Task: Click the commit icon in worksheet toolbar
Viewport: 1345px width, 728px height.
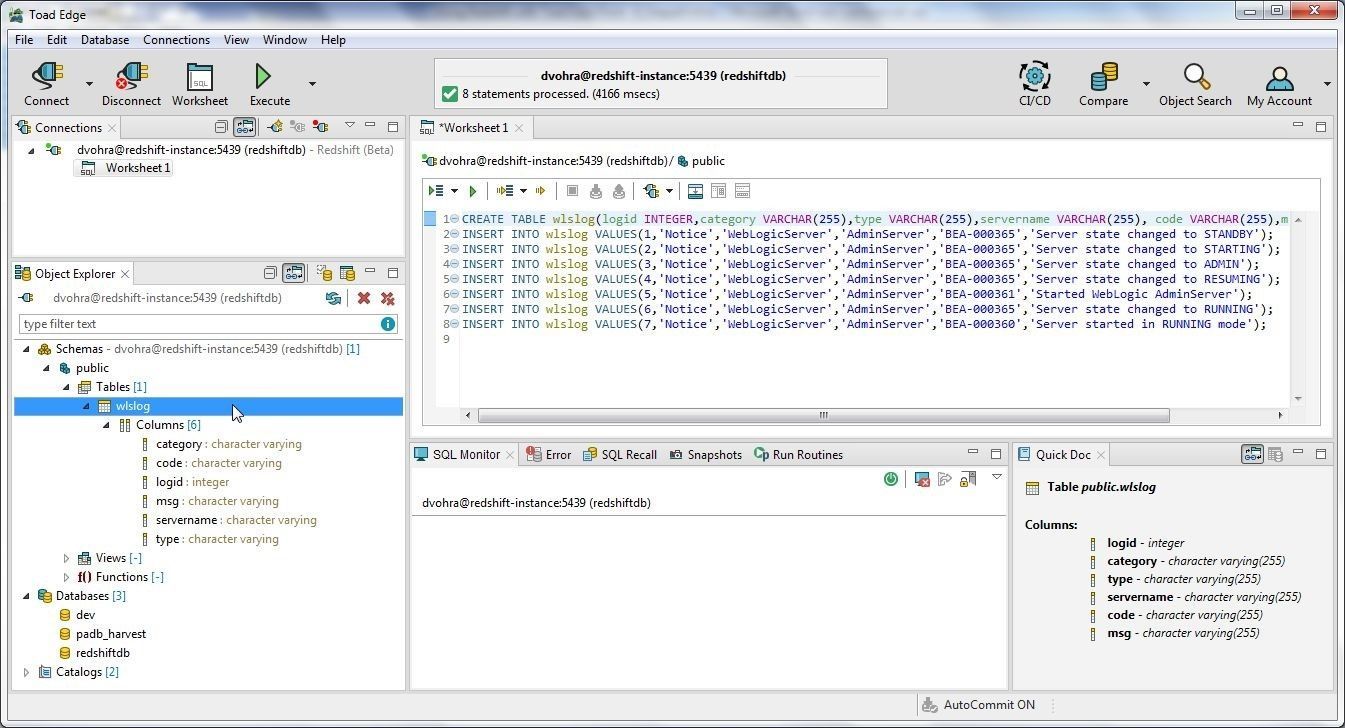Action: tap(596, 191)
